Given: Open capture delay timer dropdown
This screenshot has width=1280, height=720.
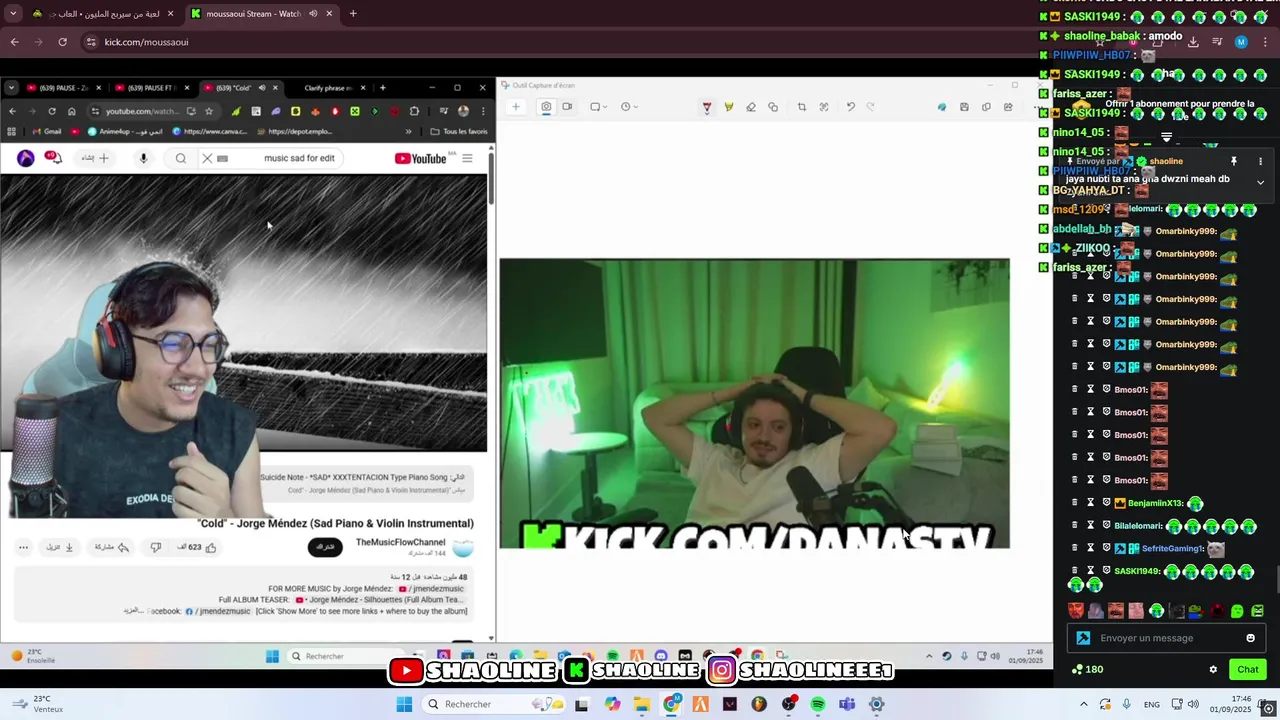Looking at the screenshot, I should pyautogui.click(x=628, y=107).
